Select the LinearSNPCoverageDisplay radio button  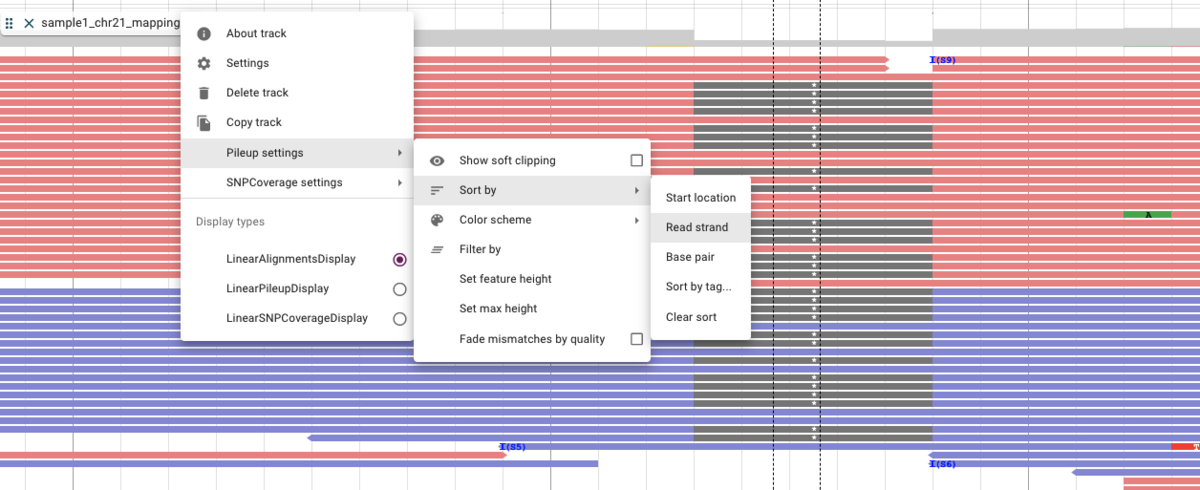click(400, 319)
